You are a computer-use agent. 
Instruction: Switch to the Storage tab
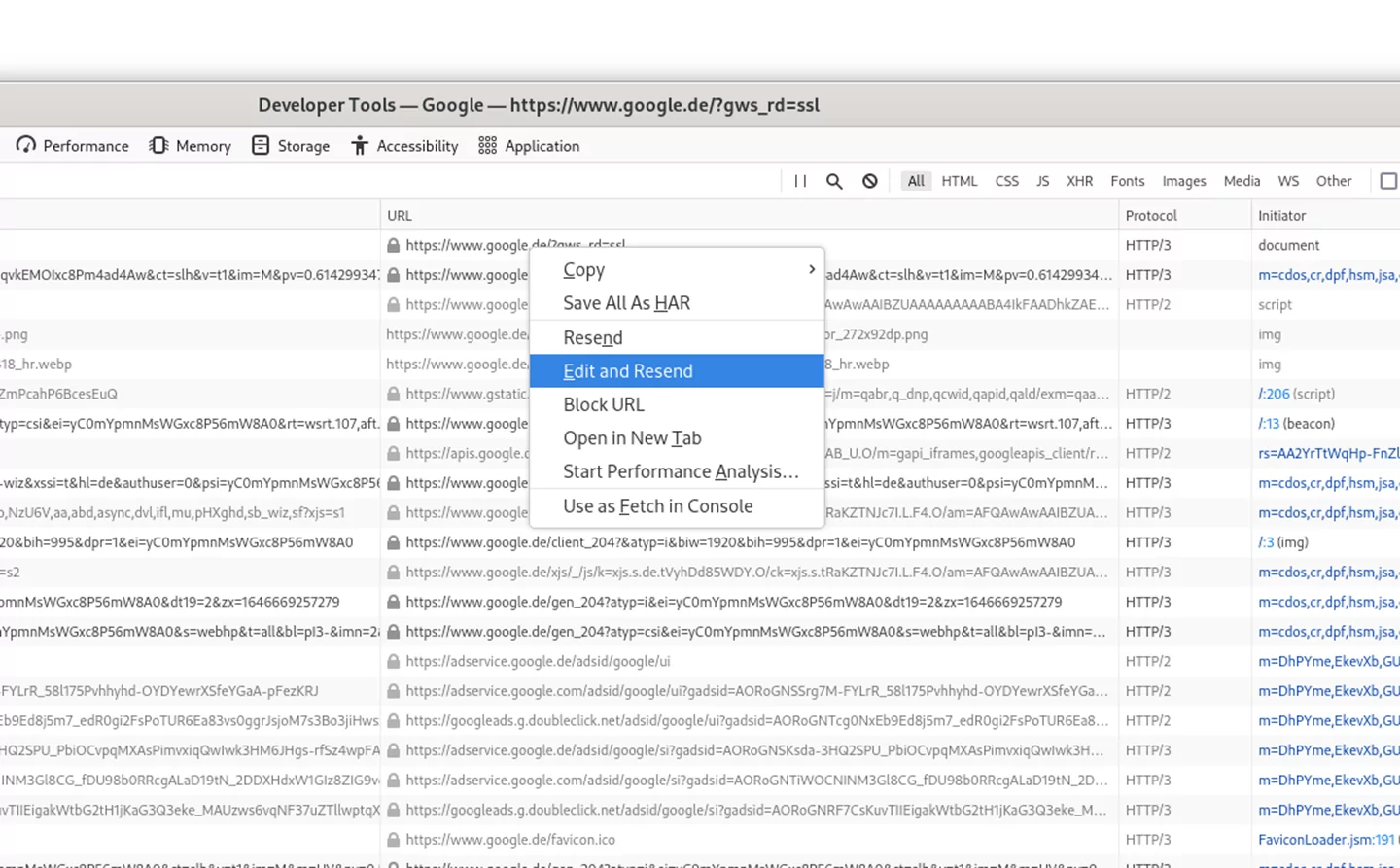[291, 146]
